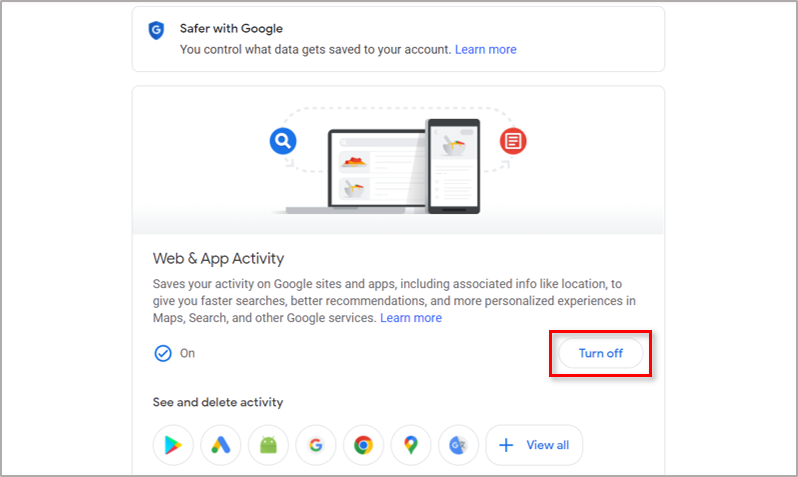Open Android activity icon
The image size is (798, 477).
point(268,445)
